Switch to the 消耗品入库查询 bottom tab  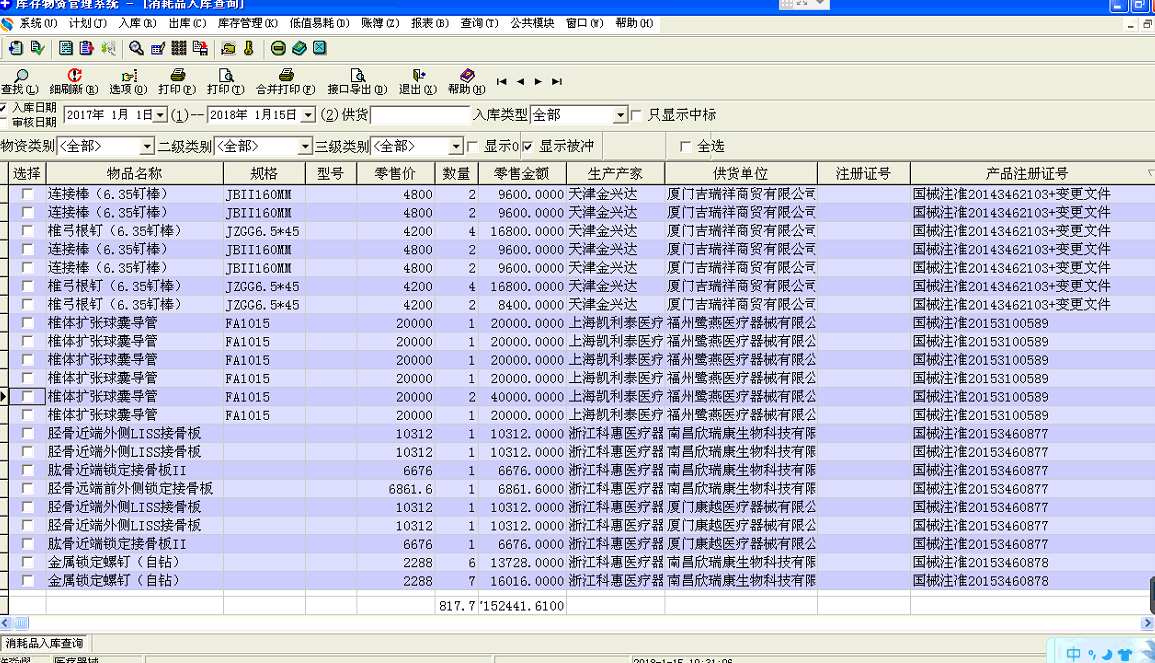pyautogui.click(x=45, y=643)
